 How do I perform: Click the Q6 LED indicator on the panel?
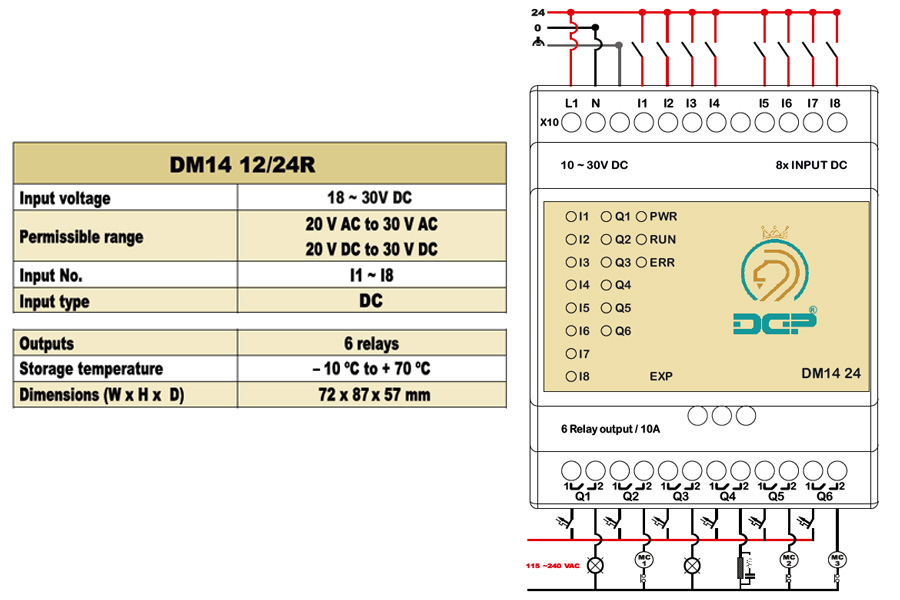coord(606,331)
